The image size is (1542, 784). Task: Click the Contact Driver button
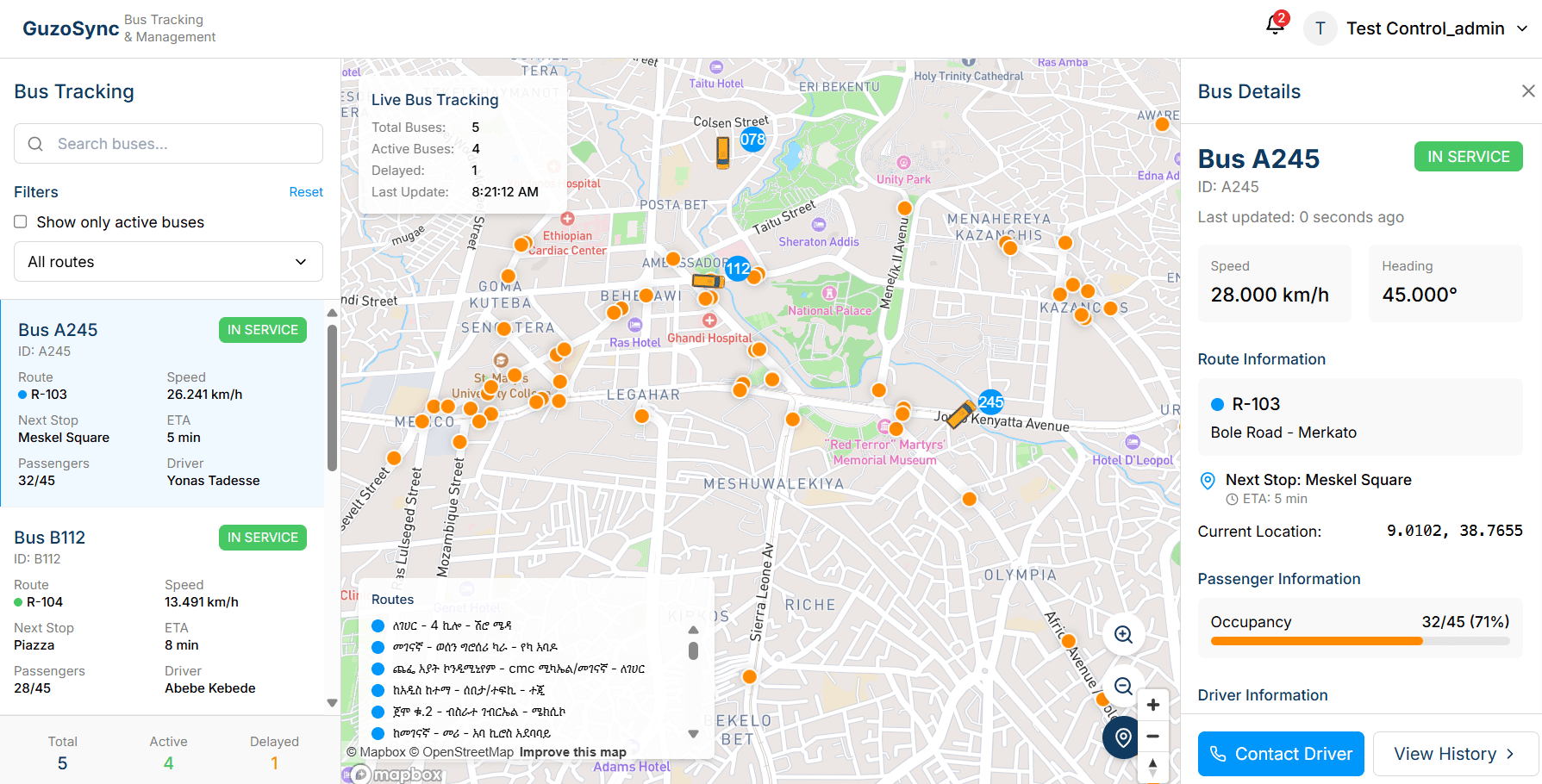(x=1280, y=754)
